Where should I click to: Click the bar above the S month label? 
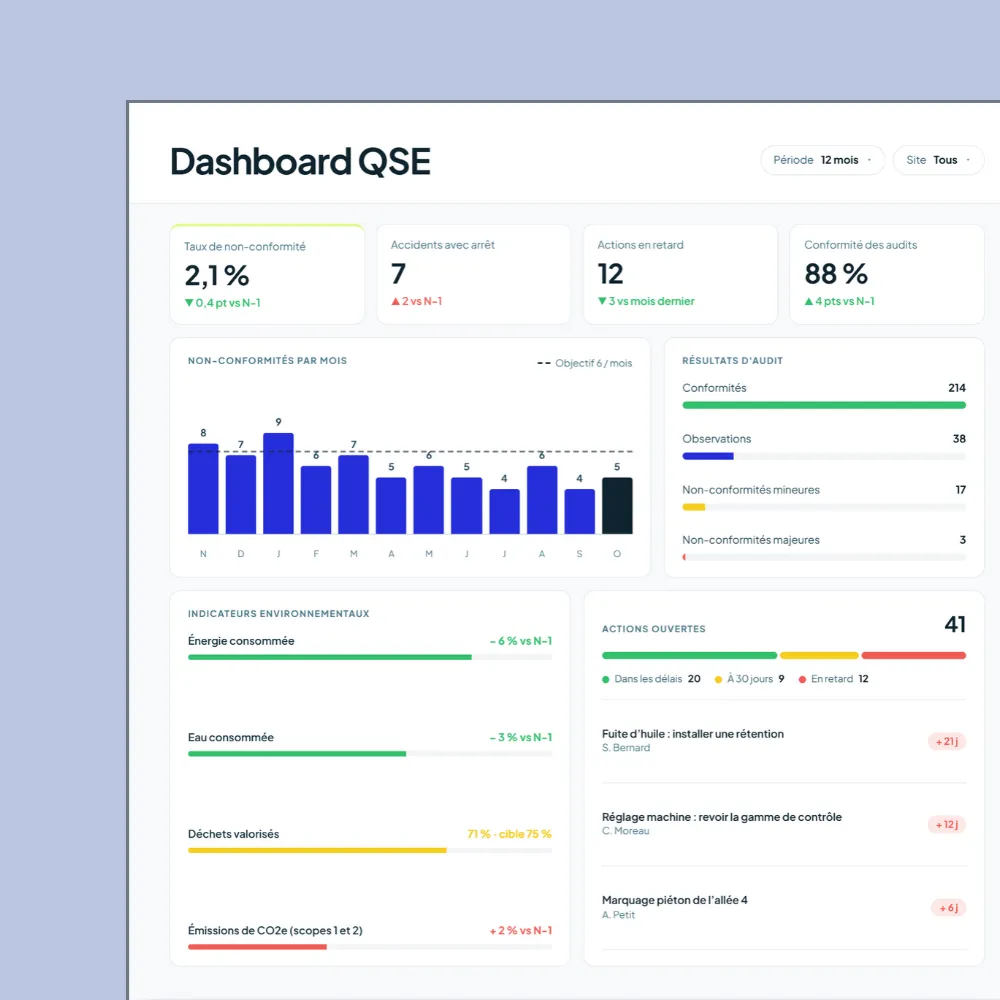pos(580,511)
